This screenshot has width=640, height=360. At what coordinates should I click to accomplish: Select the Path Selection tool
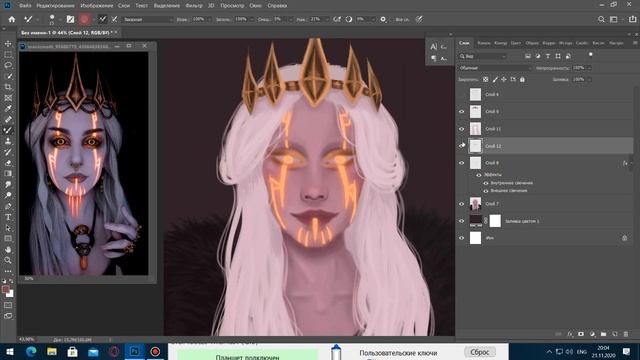(8, 228)
